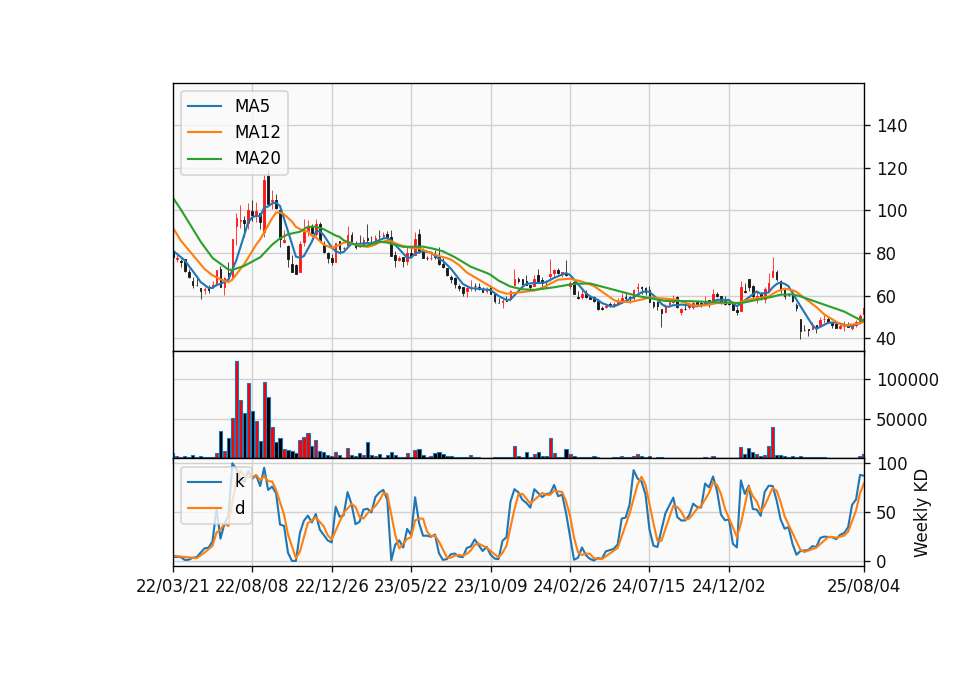Click the 40 price axis label
This screenshot has height=690, width=960.
coord(887,339)
